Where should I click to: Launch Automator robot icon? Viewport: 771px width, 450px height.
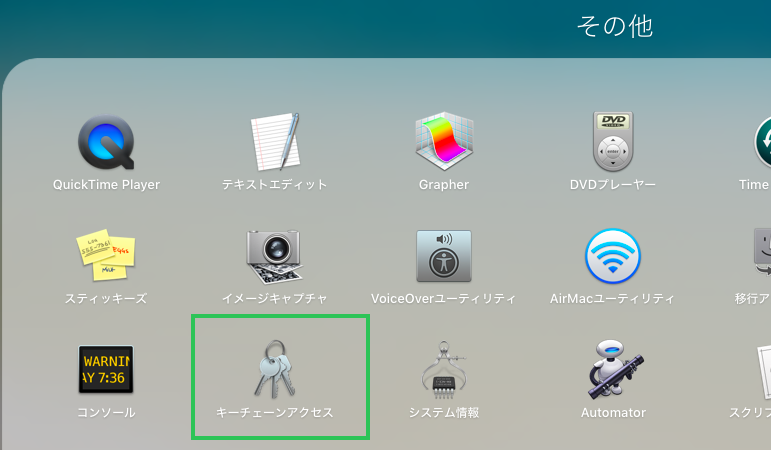[x=615, y=369]
